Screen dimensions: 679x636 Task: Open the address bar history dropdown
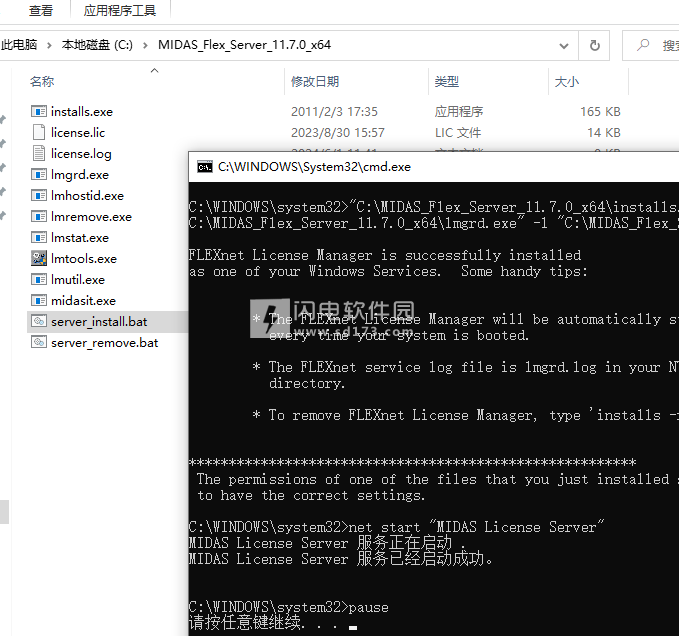point(567,45)
